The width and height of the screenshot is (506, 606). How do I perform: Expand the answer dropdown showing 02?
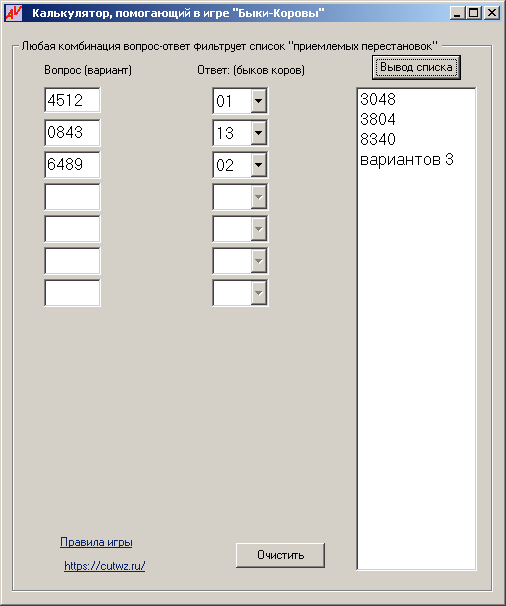tap(258, 165)
